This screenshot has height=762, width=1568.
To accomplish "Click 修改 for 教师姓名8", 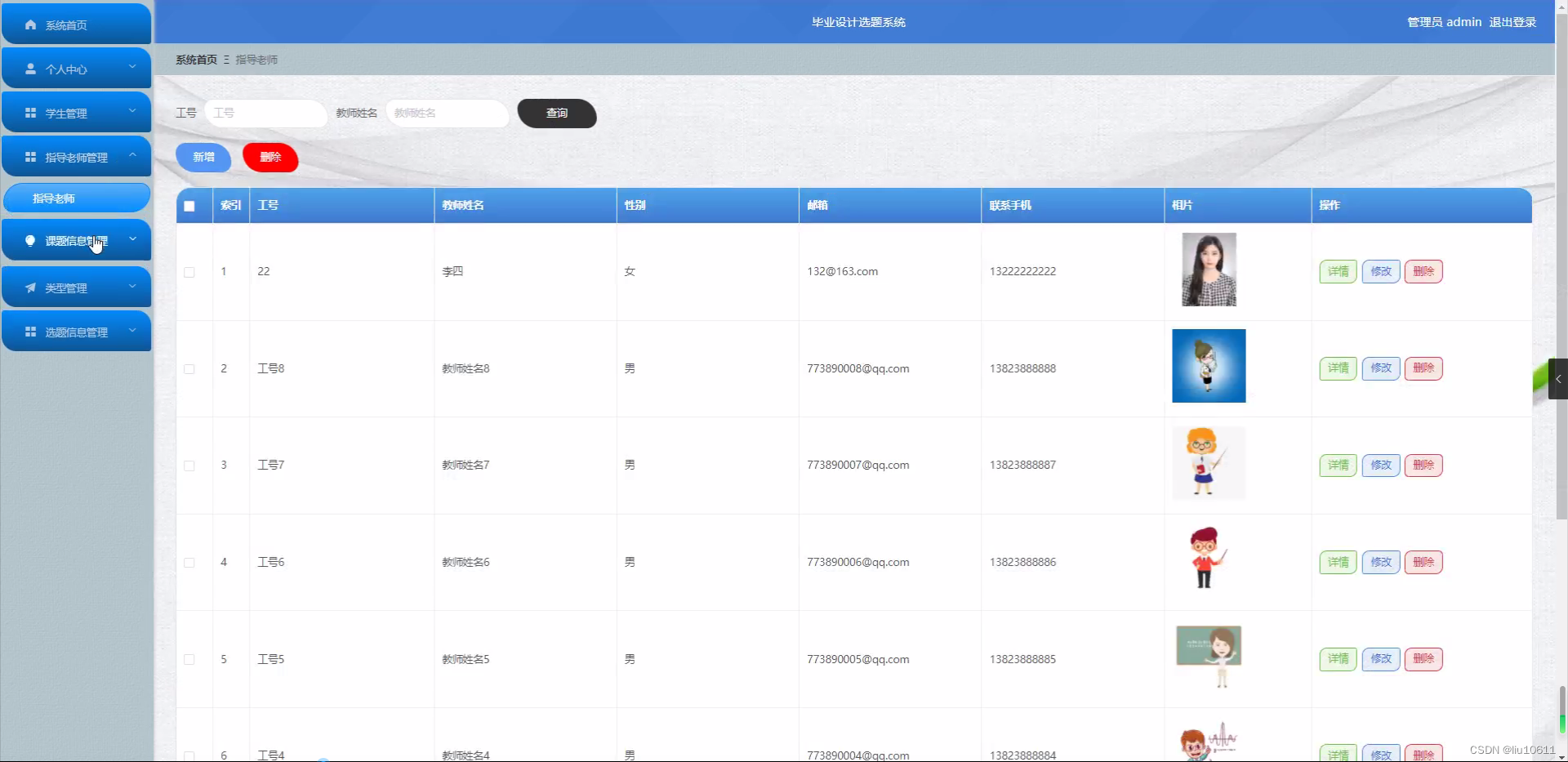I will pos(1381,368).
